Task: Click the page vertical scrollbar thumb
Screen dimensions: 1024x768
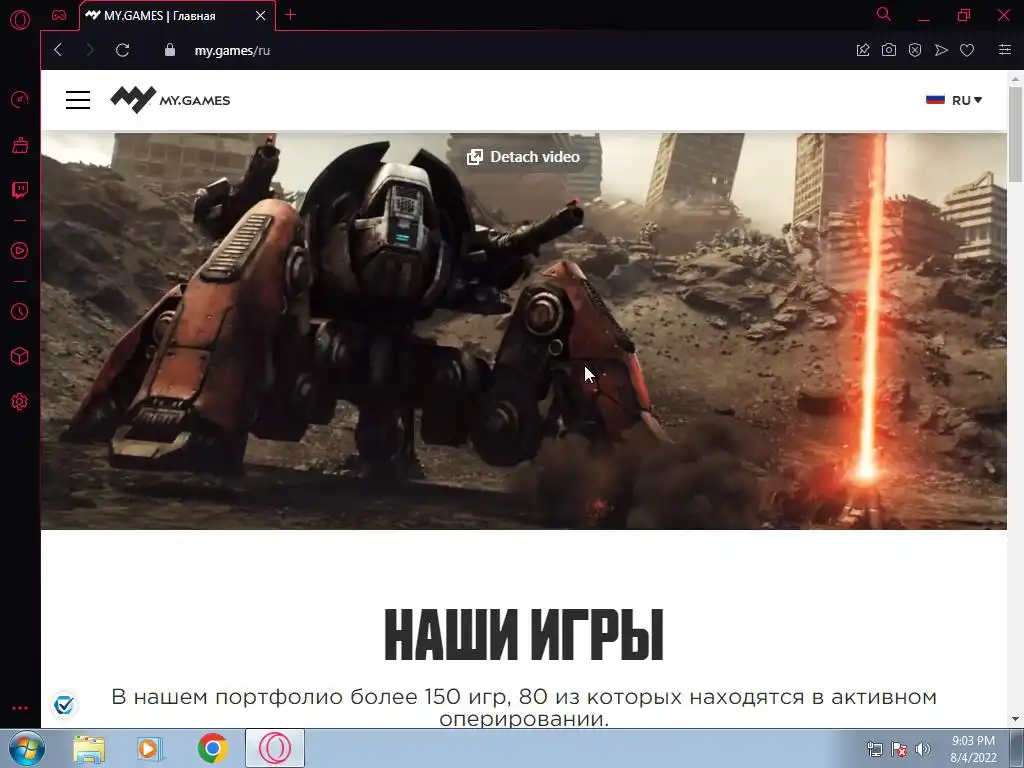Action: [1015, 134]
